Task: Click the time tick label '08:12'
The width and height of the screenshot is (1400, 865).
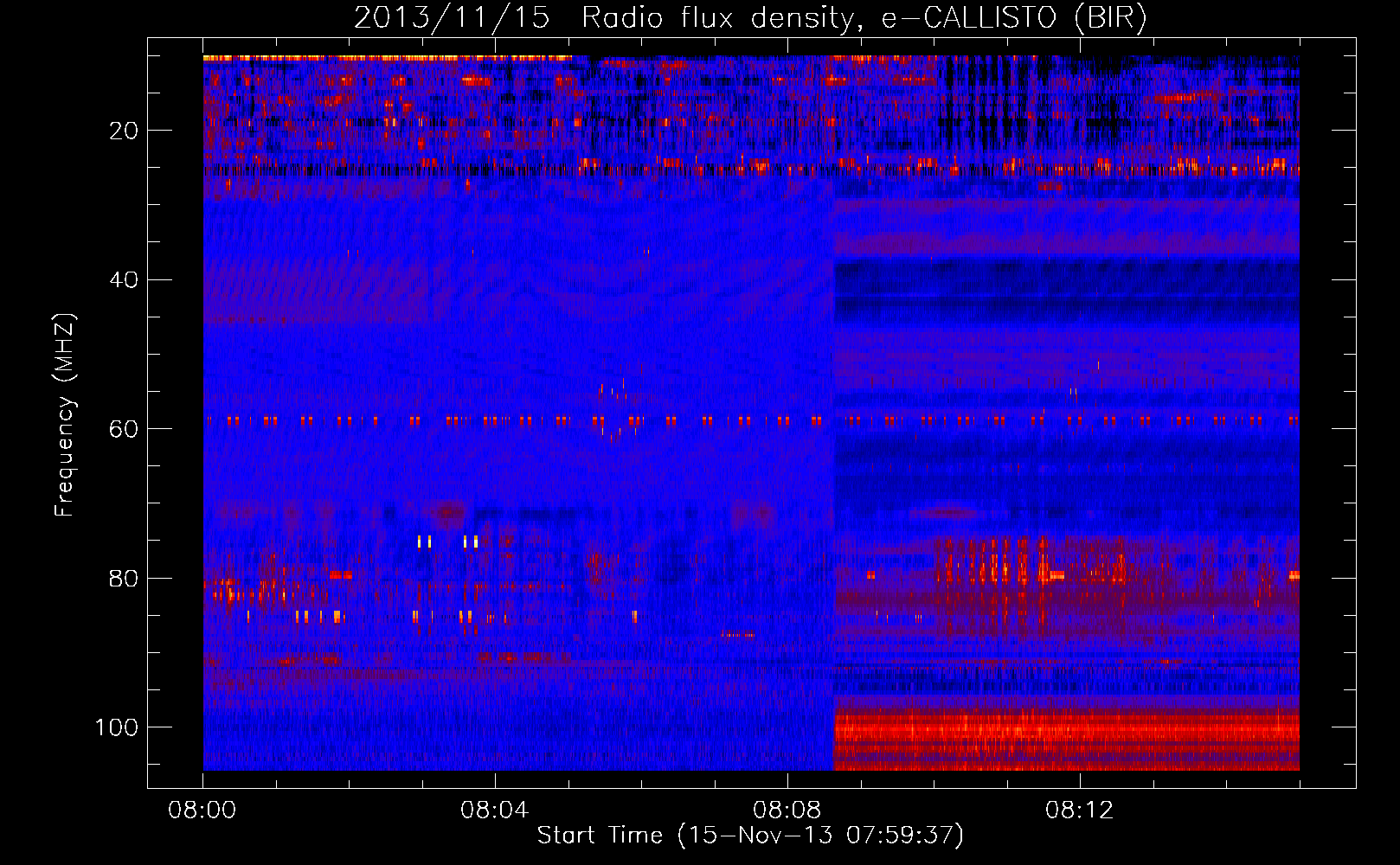Action: tap(1080, 811)
